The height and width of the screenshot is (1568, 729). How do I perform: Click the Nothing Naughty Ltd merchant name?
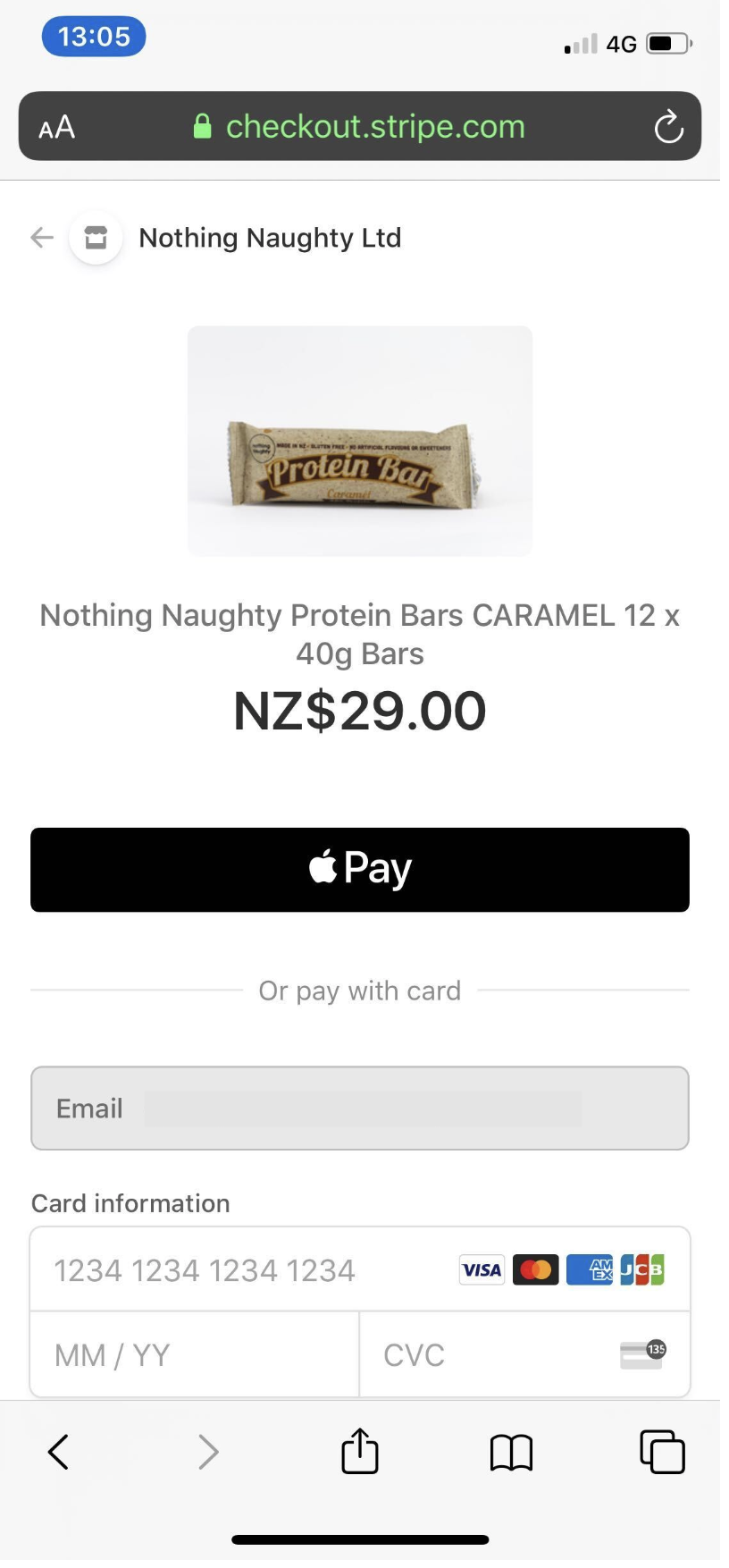[270, 238]
